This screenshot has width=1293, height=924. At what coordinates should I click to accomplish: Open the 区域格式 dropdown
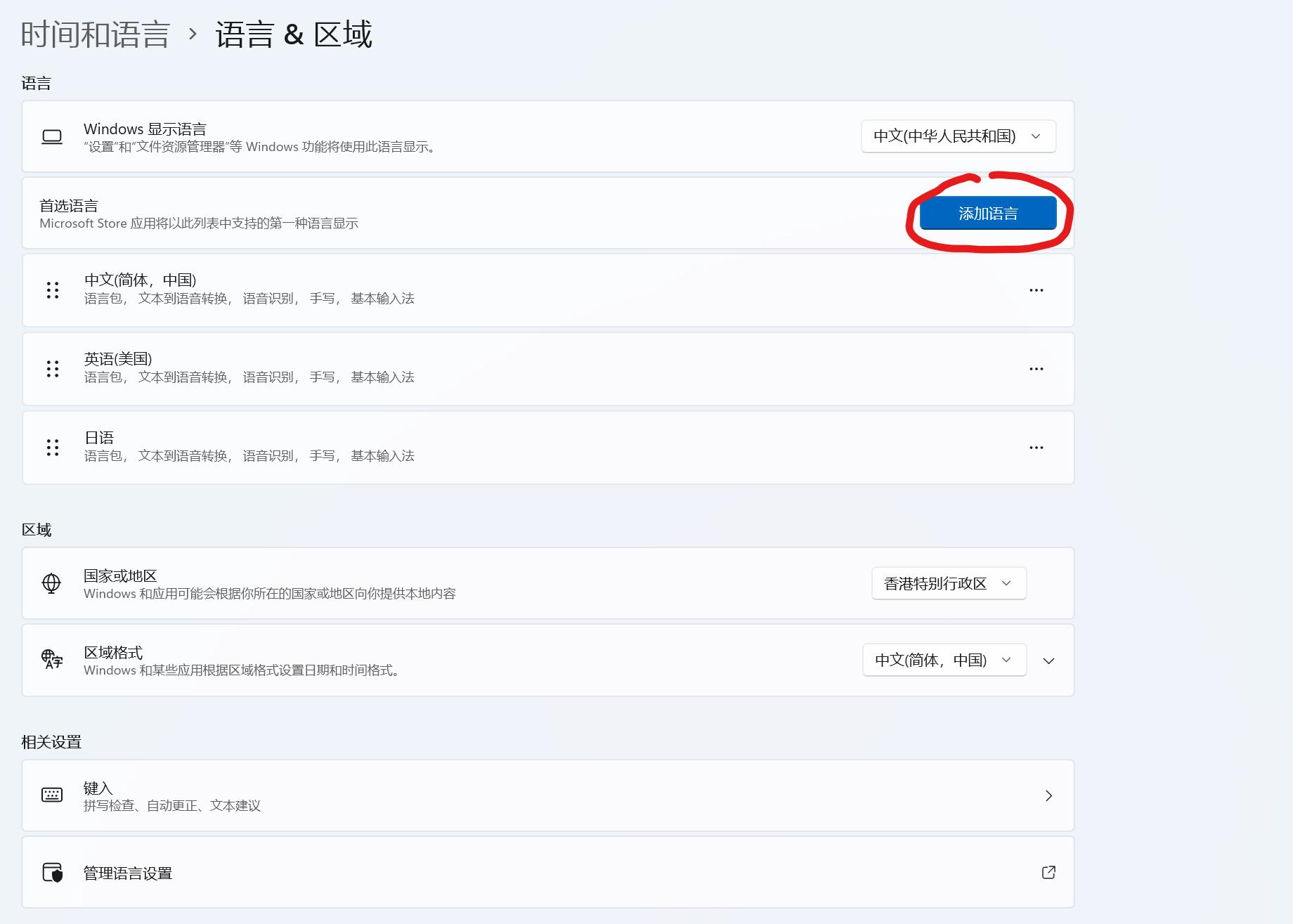tap(943, 660)
